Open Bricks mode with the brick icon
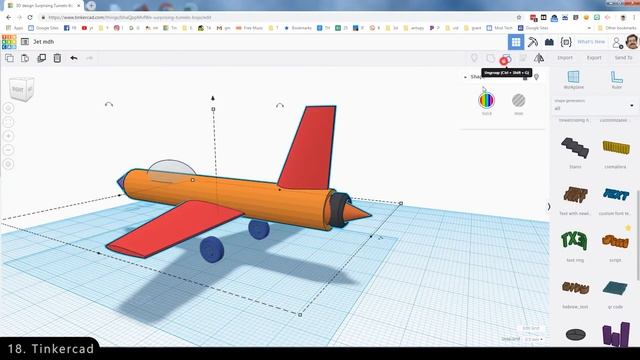Image resolution: width=640 pixels, height=360 pixels. click(x=549, y=42)
